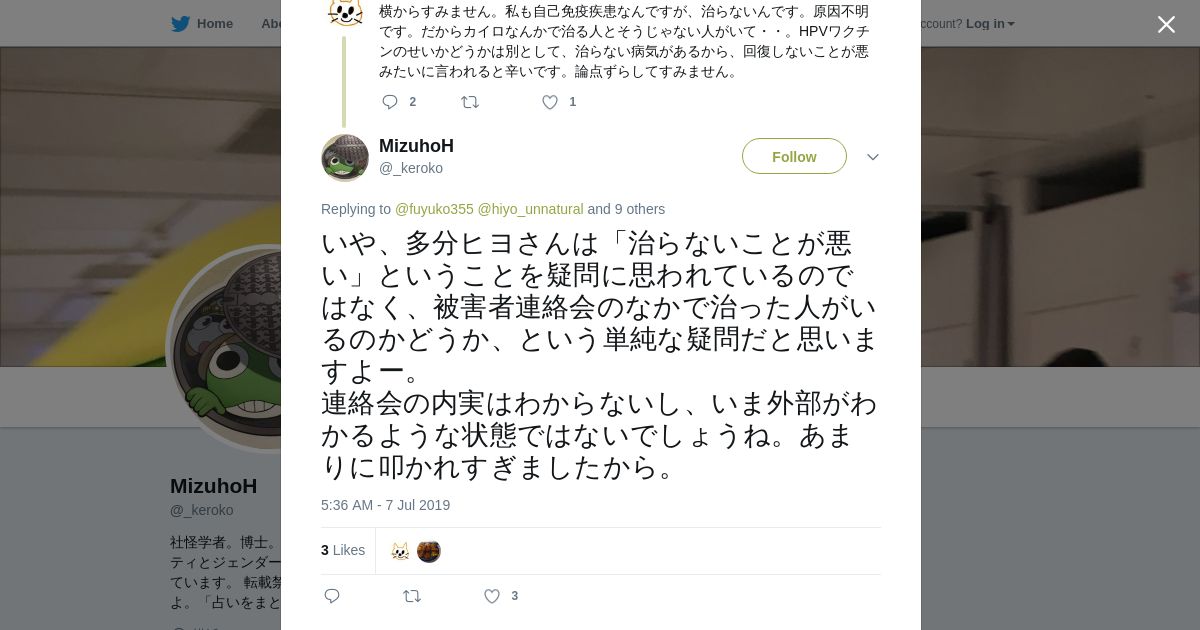
Task: Open the 5:36 AM - 7 Jul 2019 timestamp
Action: coord(385,505)
